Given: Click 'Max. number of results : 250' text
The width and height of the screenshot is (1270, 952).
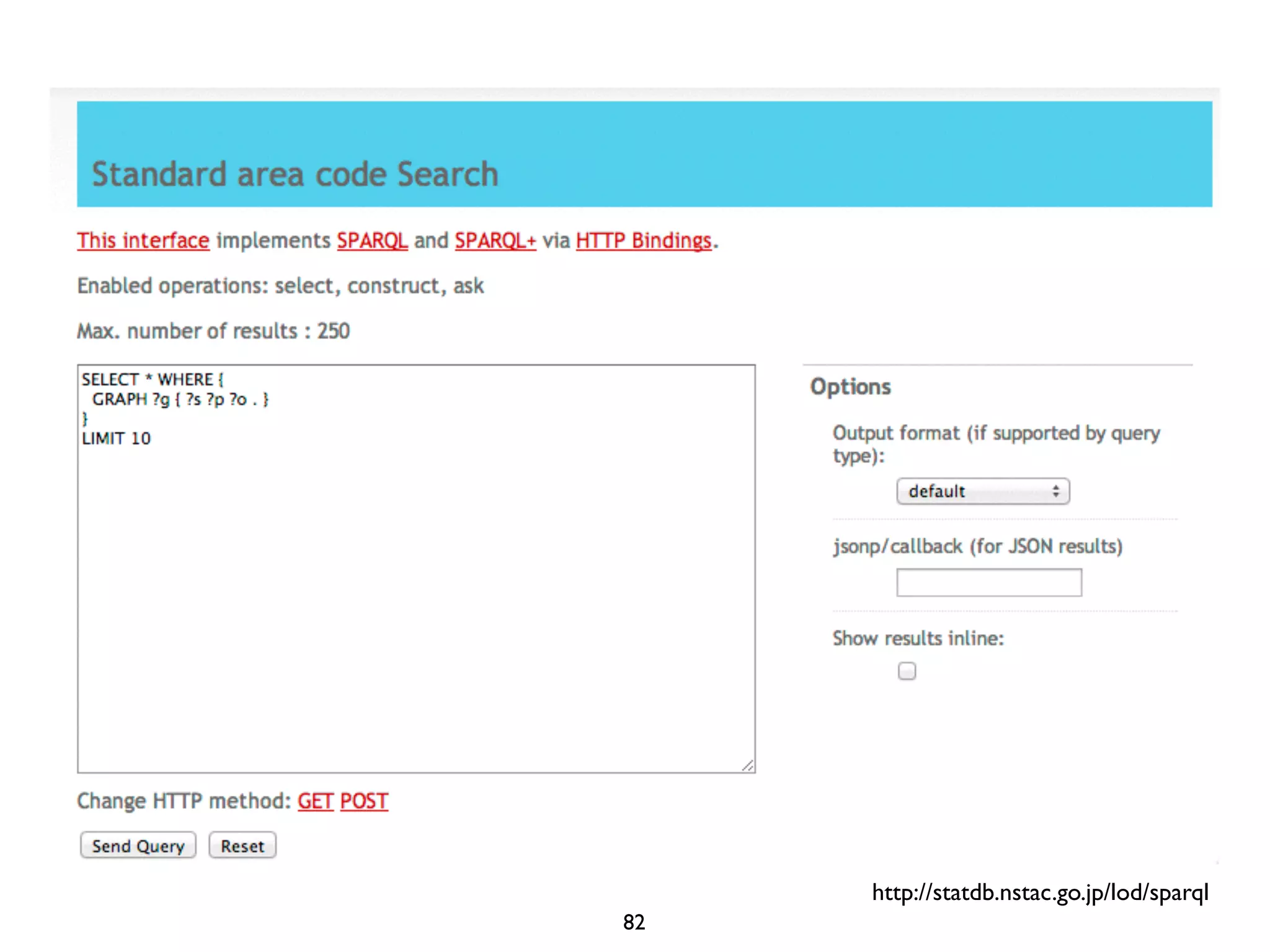Looking at the screenshot, I should pyautogui.click(x=213, y=331).
